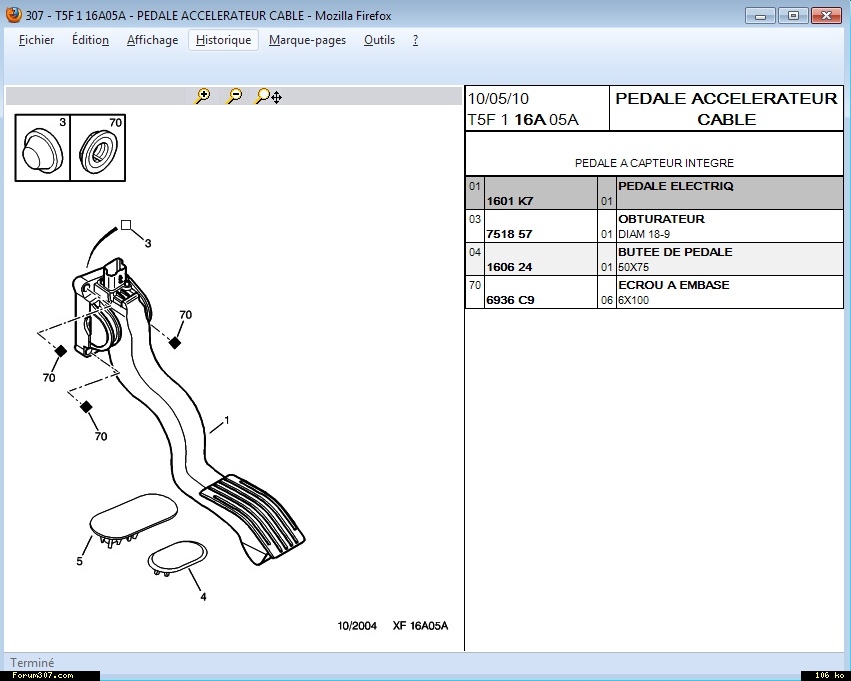Click the ECROU A EMBASE description

pos(674,285)
